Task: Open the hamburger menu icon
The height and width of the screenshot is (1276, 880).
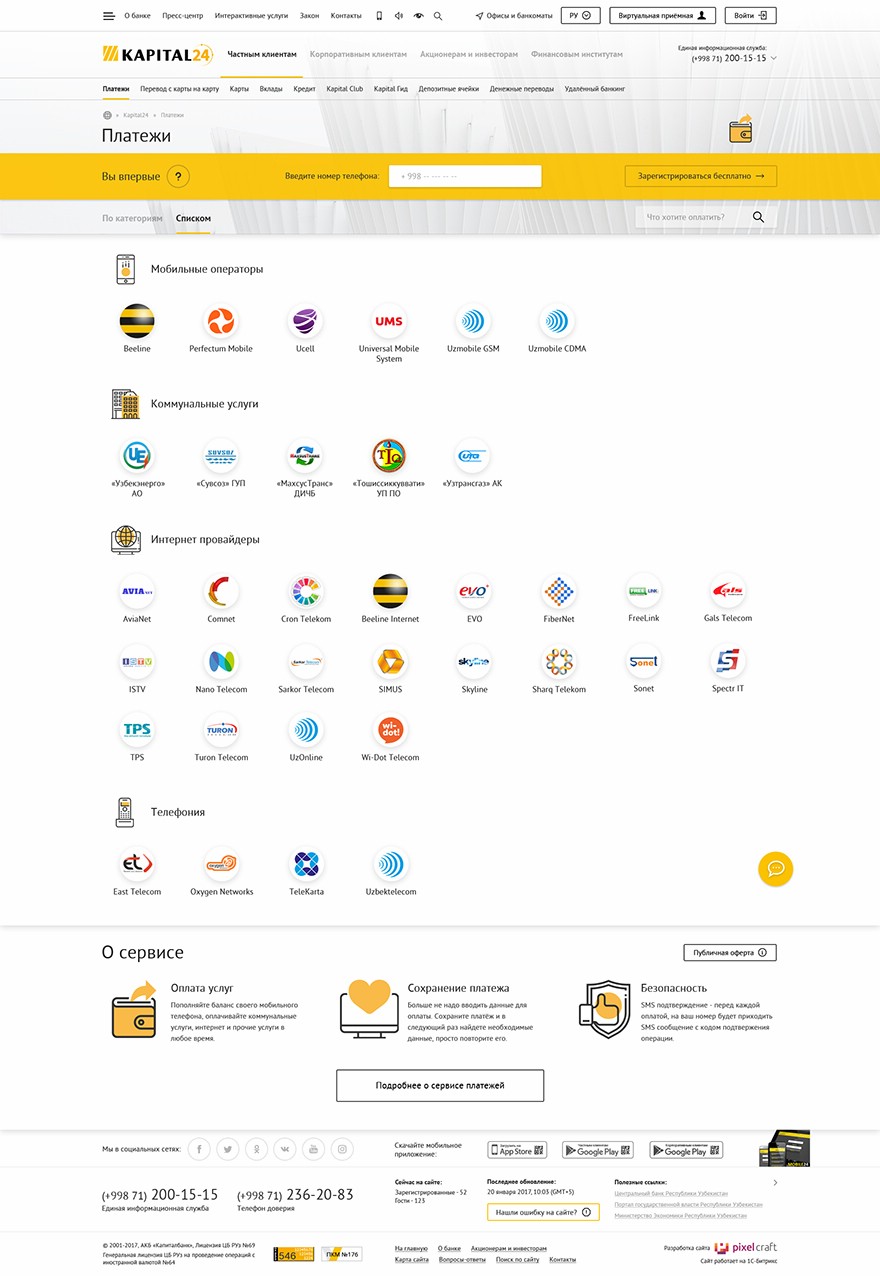Action: (x=108, y=16)
